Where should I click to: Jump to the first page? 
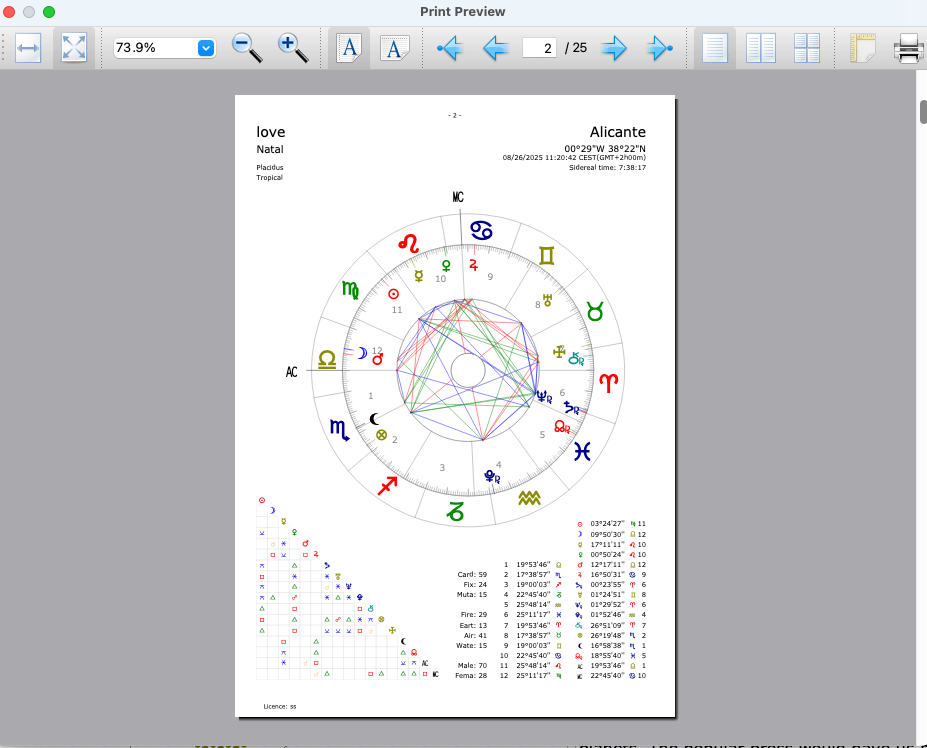pyautogui.click(x=449, y=47)
